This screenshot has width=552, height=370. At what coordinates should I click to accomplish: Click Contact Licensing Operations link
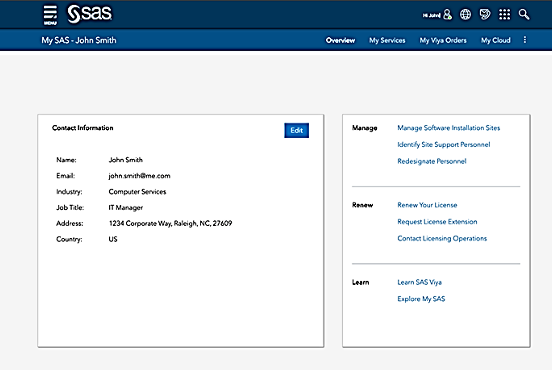(442, 238)
